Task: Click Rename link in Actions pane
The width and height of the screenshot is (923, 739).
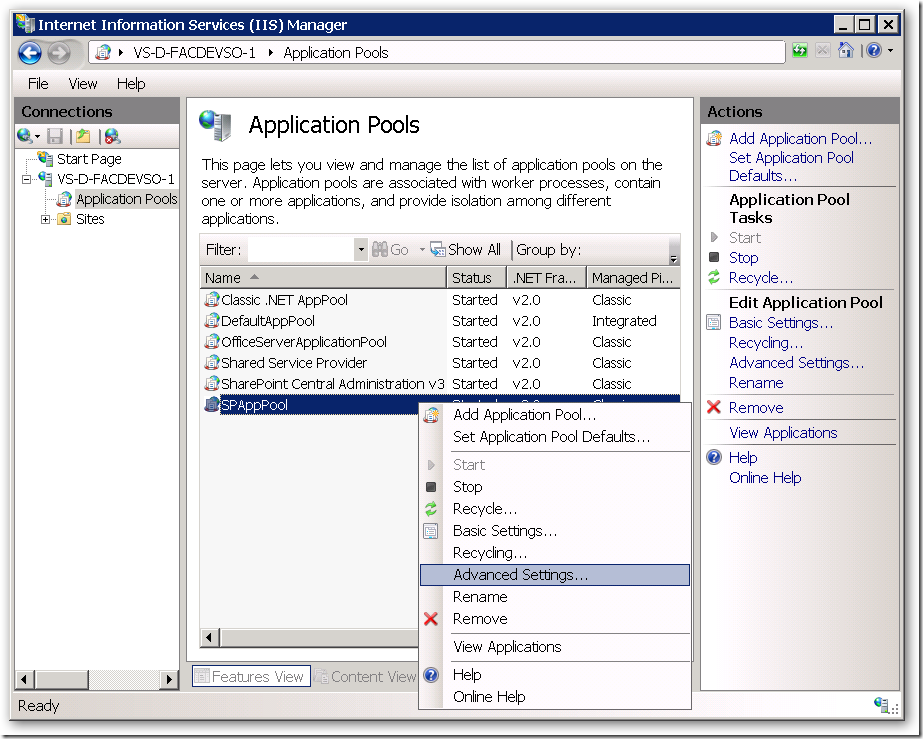Action: tap(756, 383)
